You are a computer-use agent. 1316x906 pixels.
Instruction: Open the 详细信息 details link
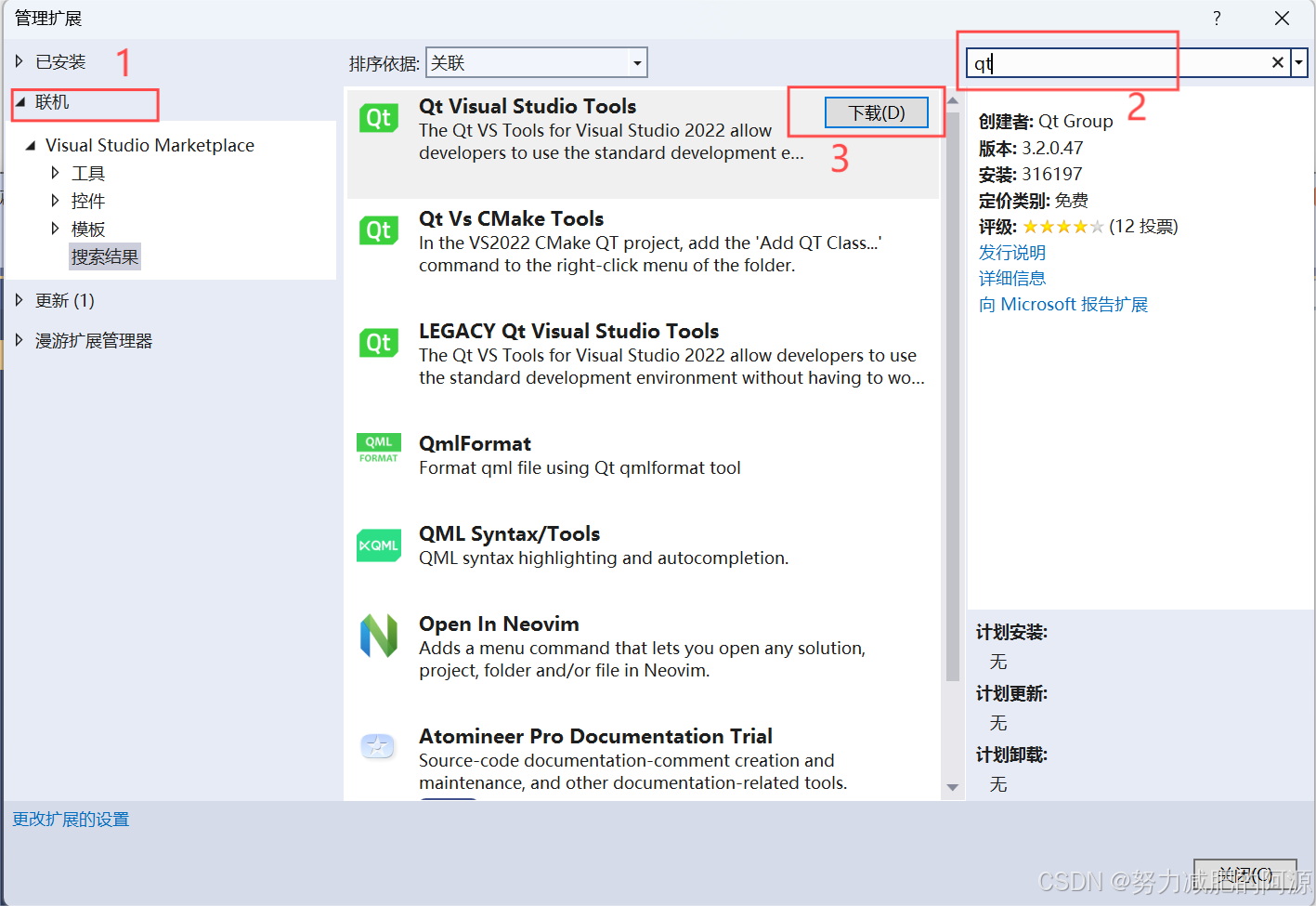(x=1012, y=278)
